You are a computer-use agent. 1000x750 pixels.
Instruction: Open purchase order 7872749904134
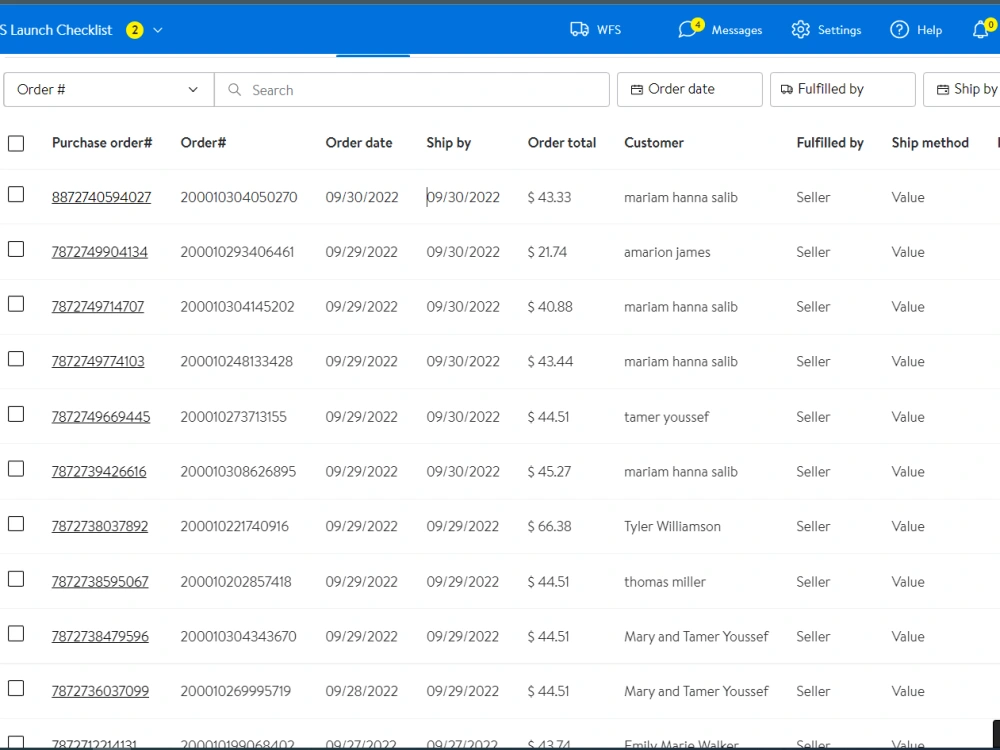tap(99, 252)
